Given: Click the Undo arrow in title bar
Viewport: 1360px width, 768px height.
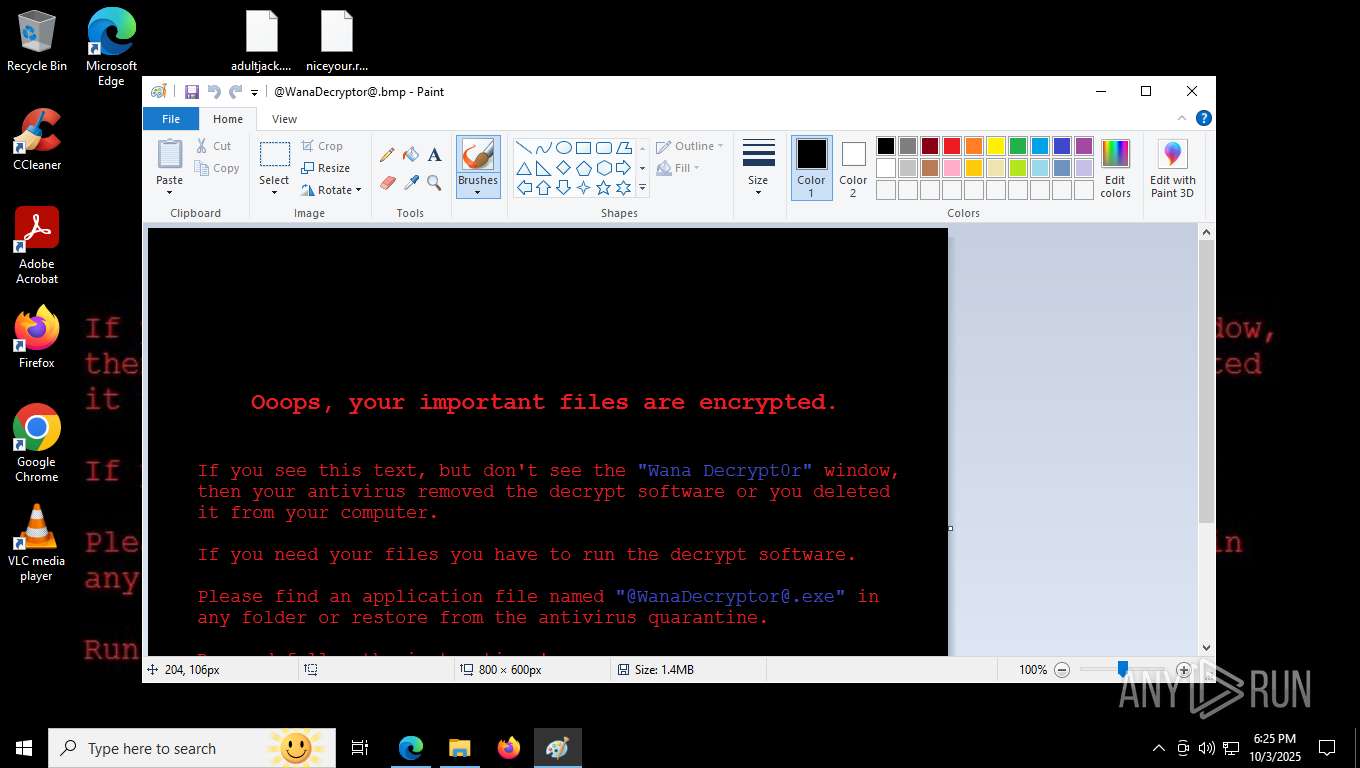Looking at the screenshot, I should (x=213, y=91).
